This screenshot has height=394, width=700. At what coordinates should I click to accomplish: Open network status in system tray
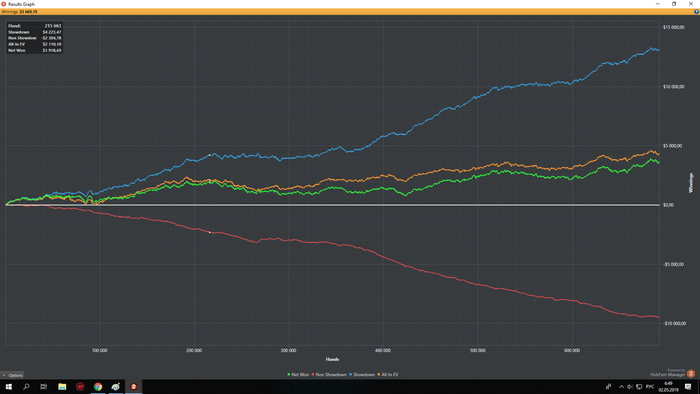[639, 386]
